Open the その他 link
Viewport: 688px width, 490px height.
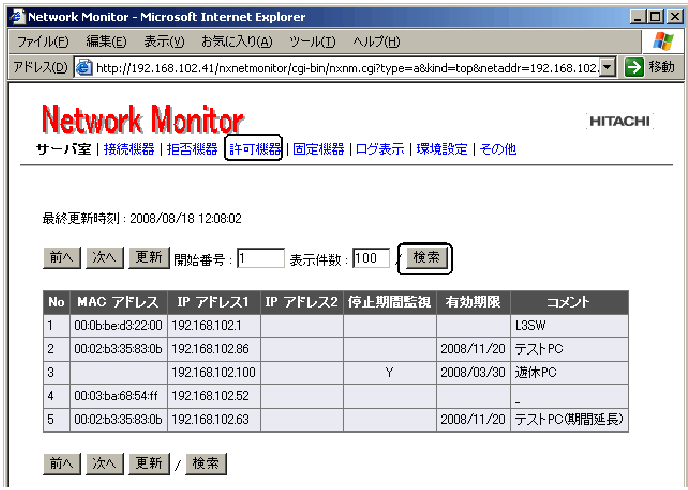point(498,149)
